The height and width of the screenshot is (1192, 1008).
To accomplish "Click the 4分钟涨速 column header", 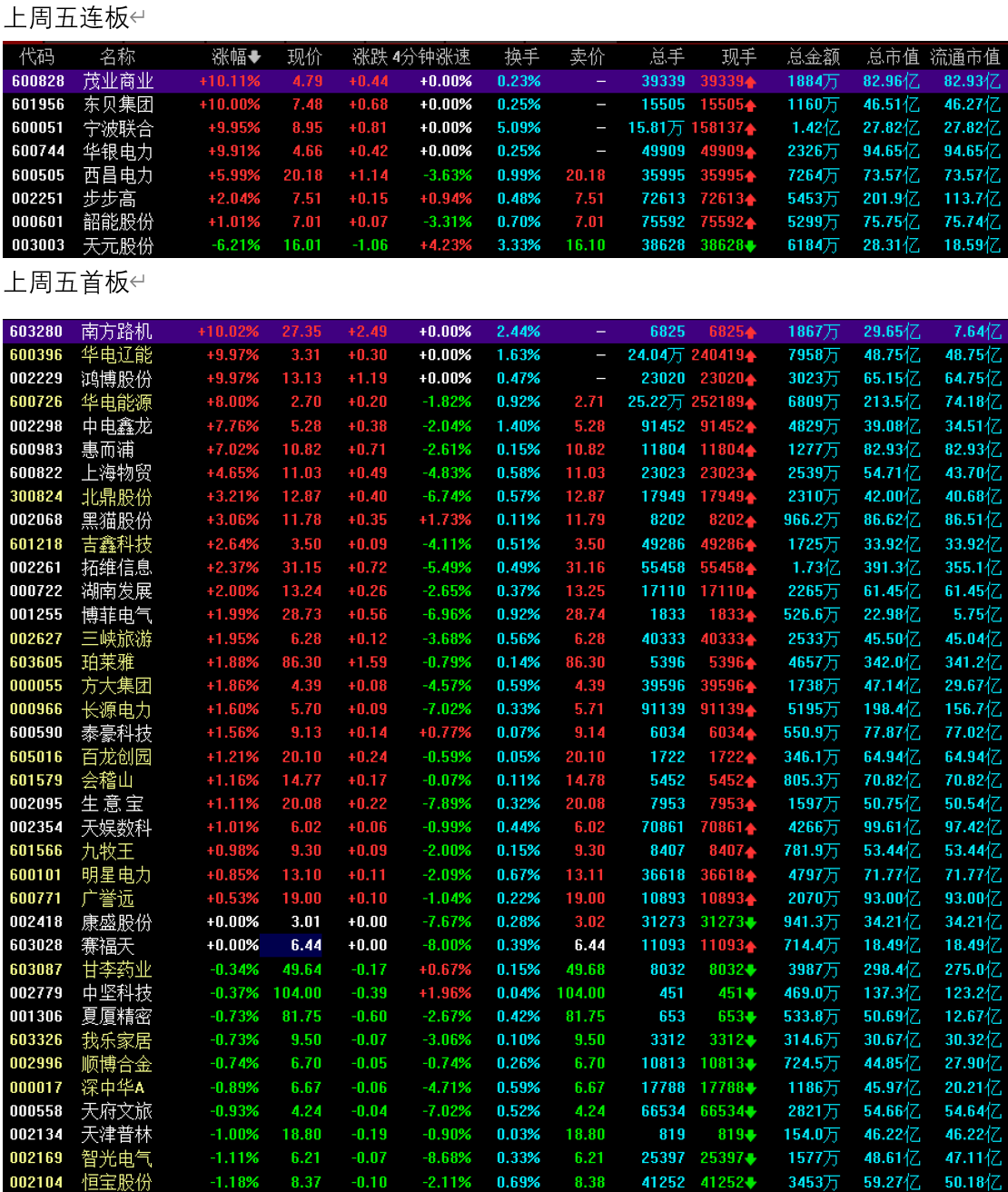I will click(x=431, y=57).
